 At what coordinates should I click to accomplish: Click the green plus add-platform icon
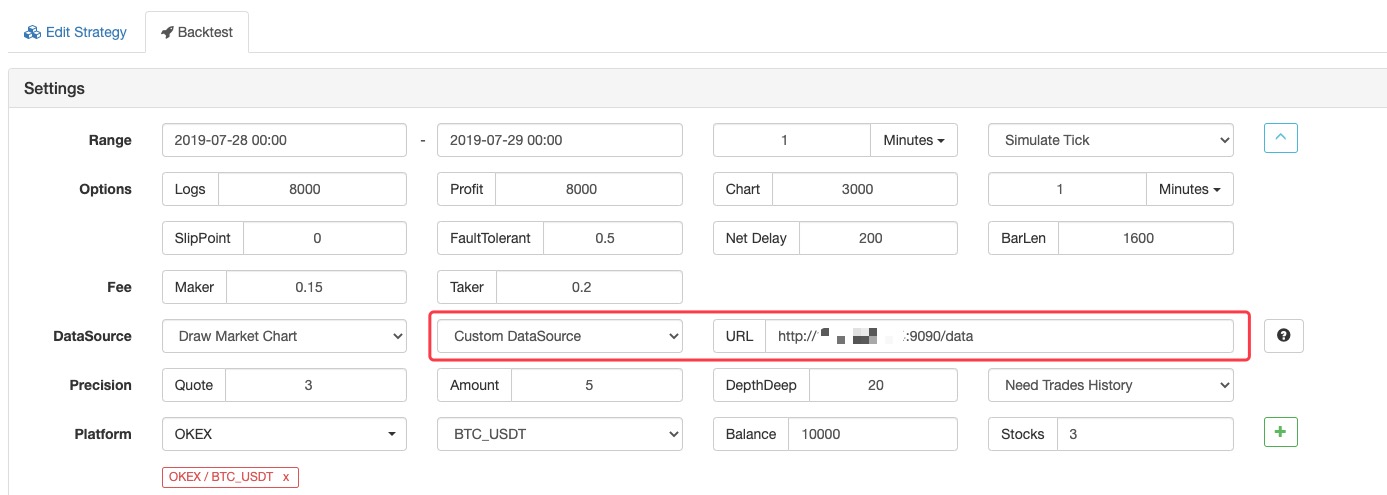[1280, 432]
